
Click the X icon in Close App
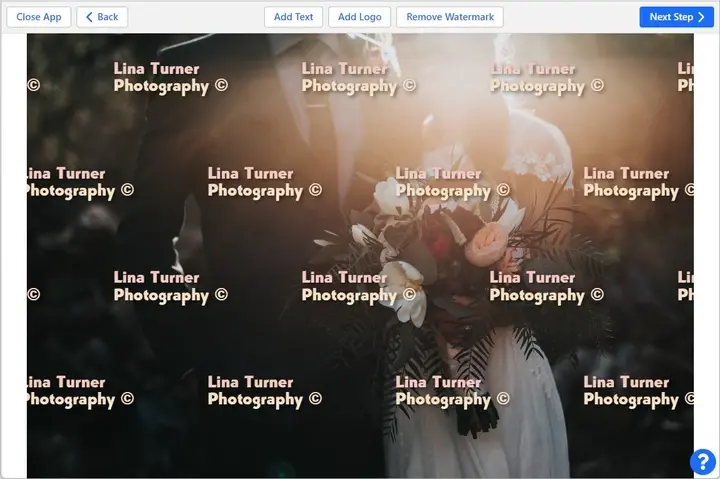[39, 17]
